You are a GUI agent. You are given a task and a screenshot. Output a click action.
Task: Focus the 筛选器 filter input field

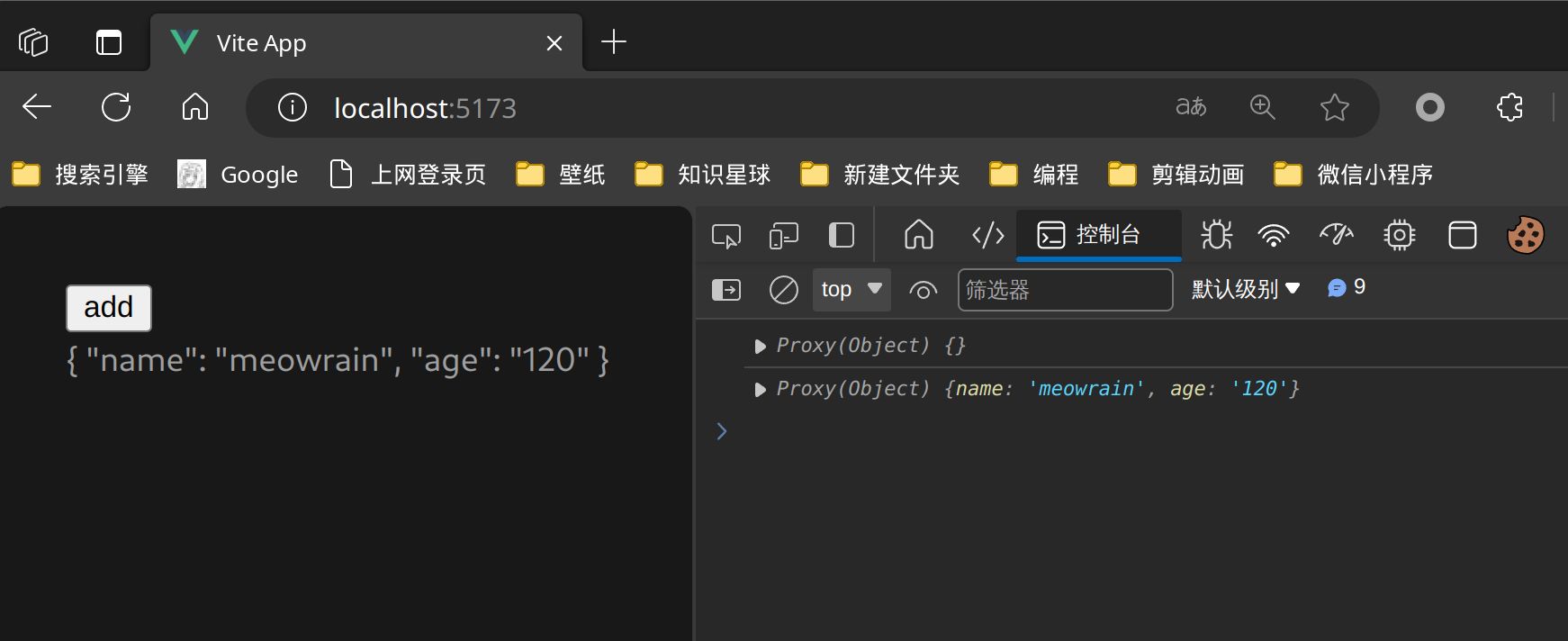coord(1065,290)
